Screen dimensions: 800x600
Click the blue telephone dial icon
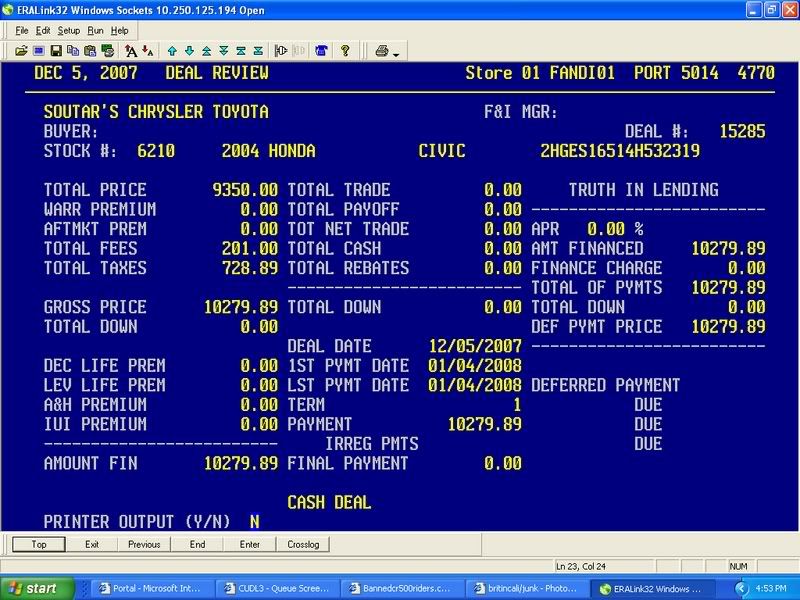(x=321, y=50)
